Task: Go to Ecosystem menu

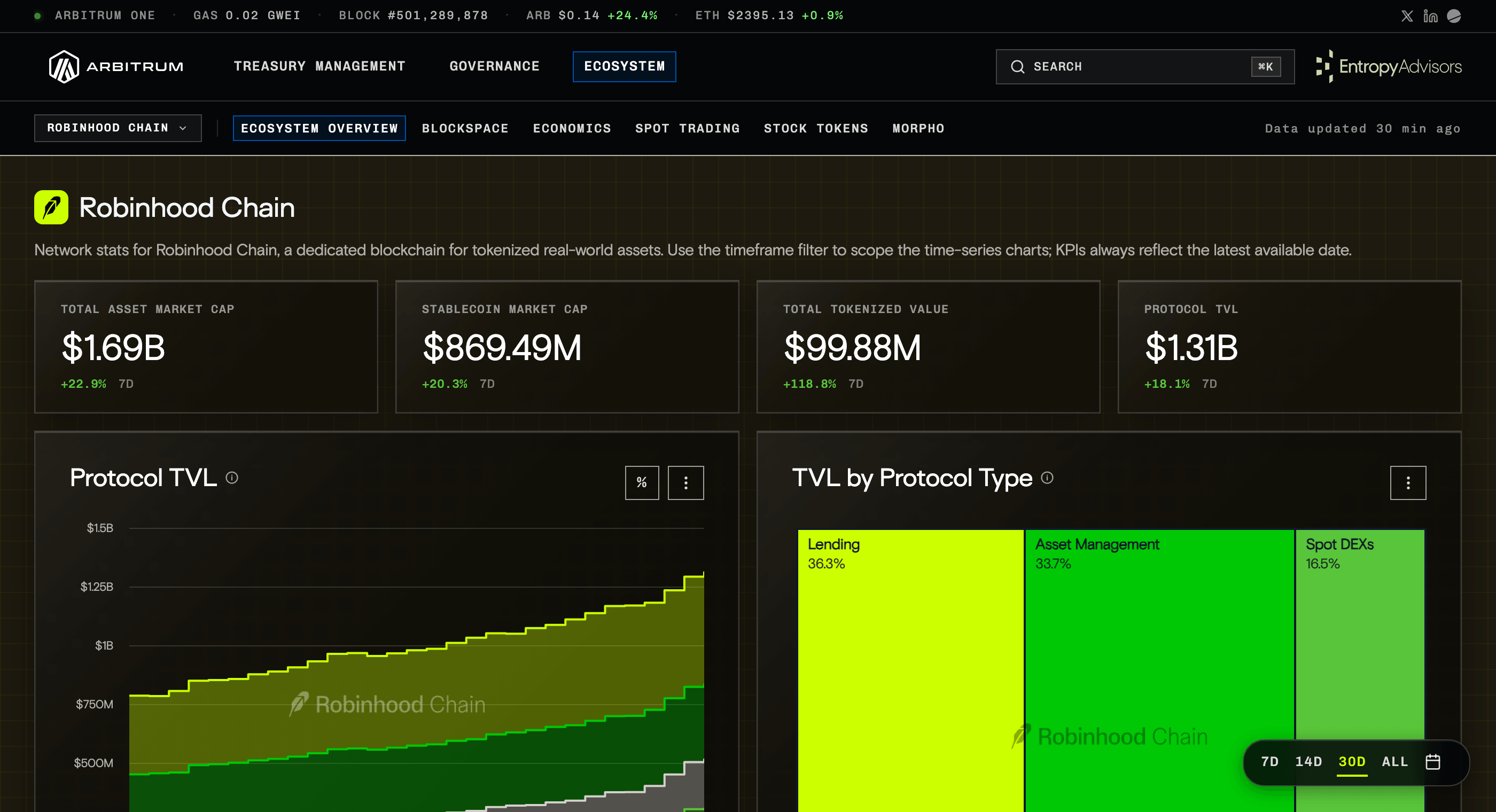Action: pos(624,66)
